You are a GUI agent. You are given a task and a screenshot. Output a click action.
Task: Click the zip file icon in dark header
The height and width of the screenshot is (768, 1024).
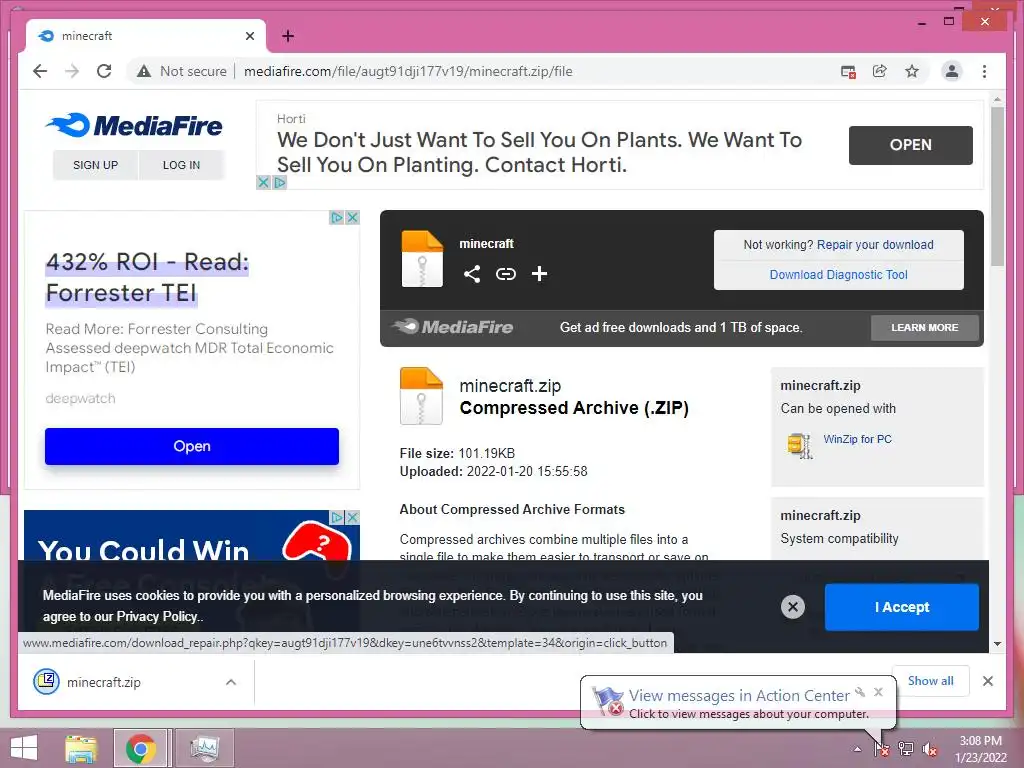(x=422, y=259)
